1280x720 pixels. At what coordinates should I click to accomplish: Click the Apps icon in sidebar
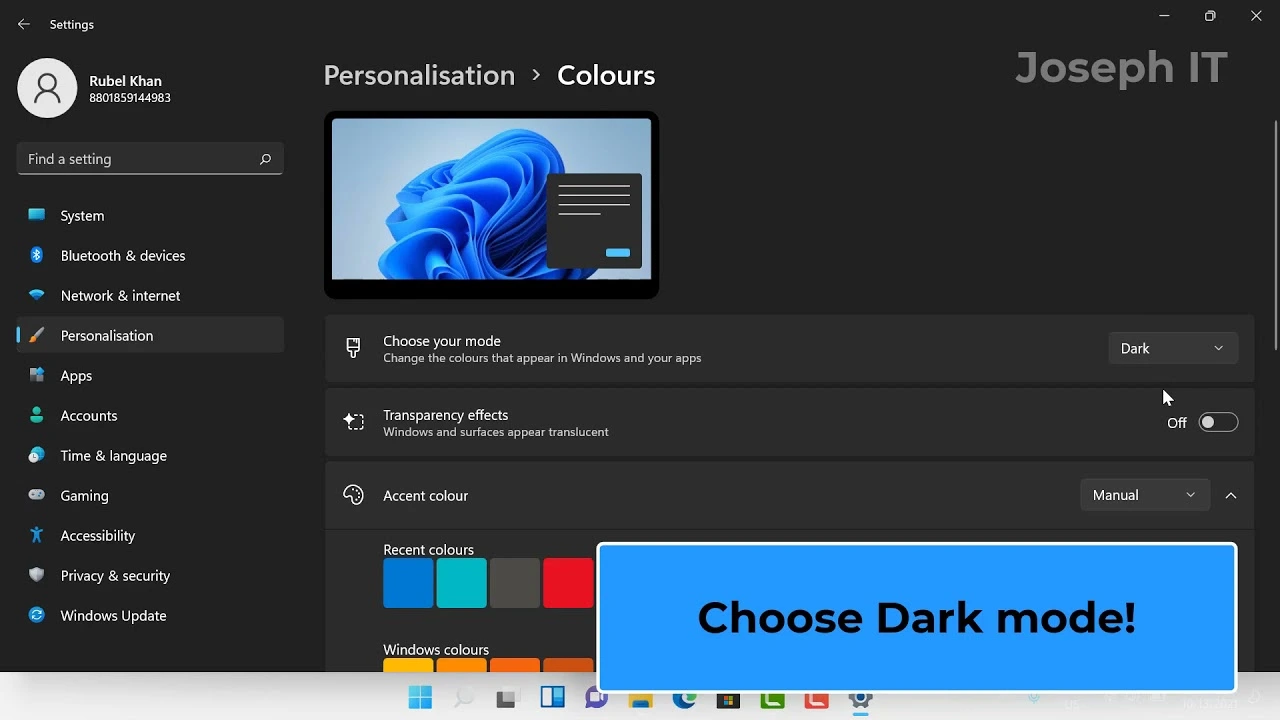(x=37, y=375)
